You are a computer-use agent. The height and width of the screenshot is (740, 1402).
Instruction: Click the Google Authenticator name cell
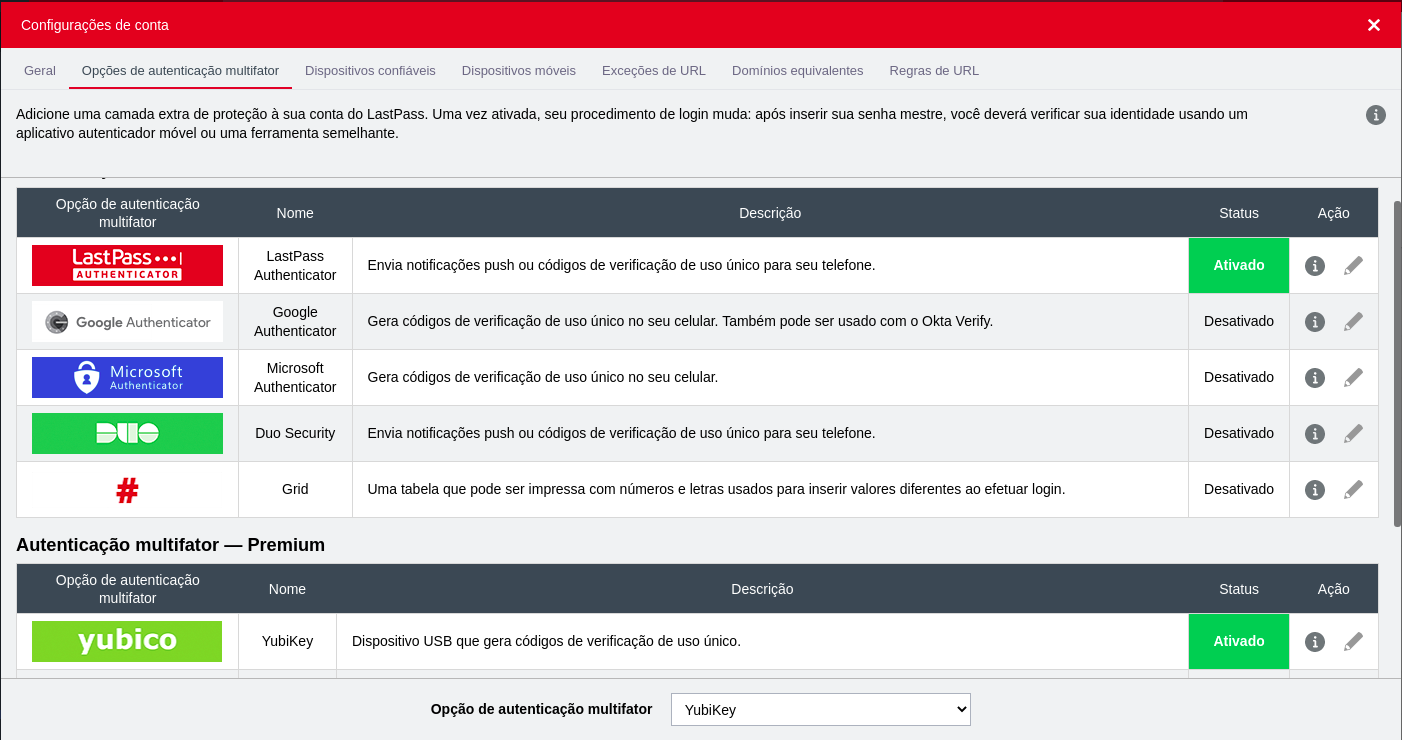(x=295, y=321)
